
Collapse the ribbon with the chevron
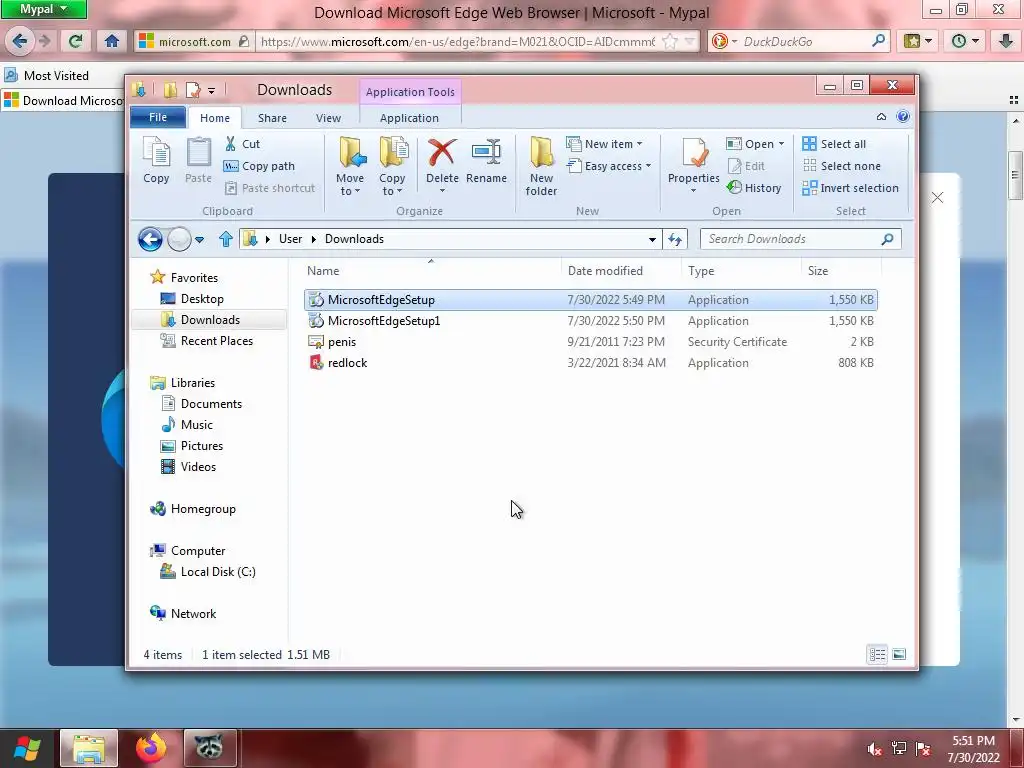[881, 116]
